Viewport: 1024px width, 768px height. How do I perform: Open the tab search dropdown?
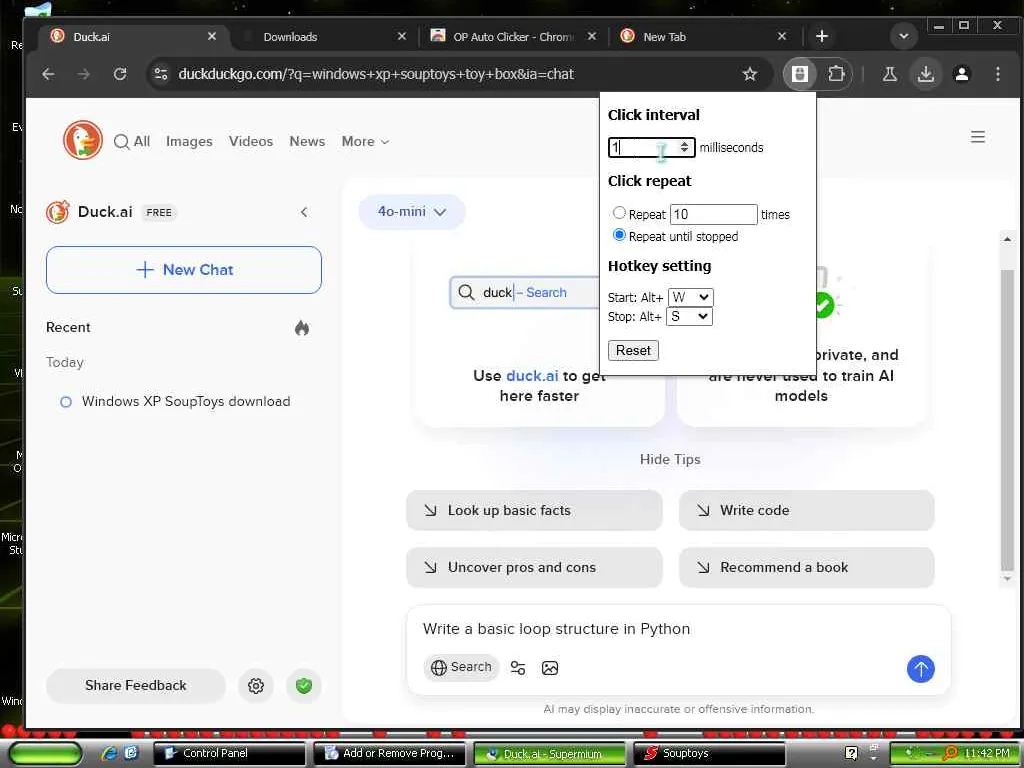click(x=904, y=37)
